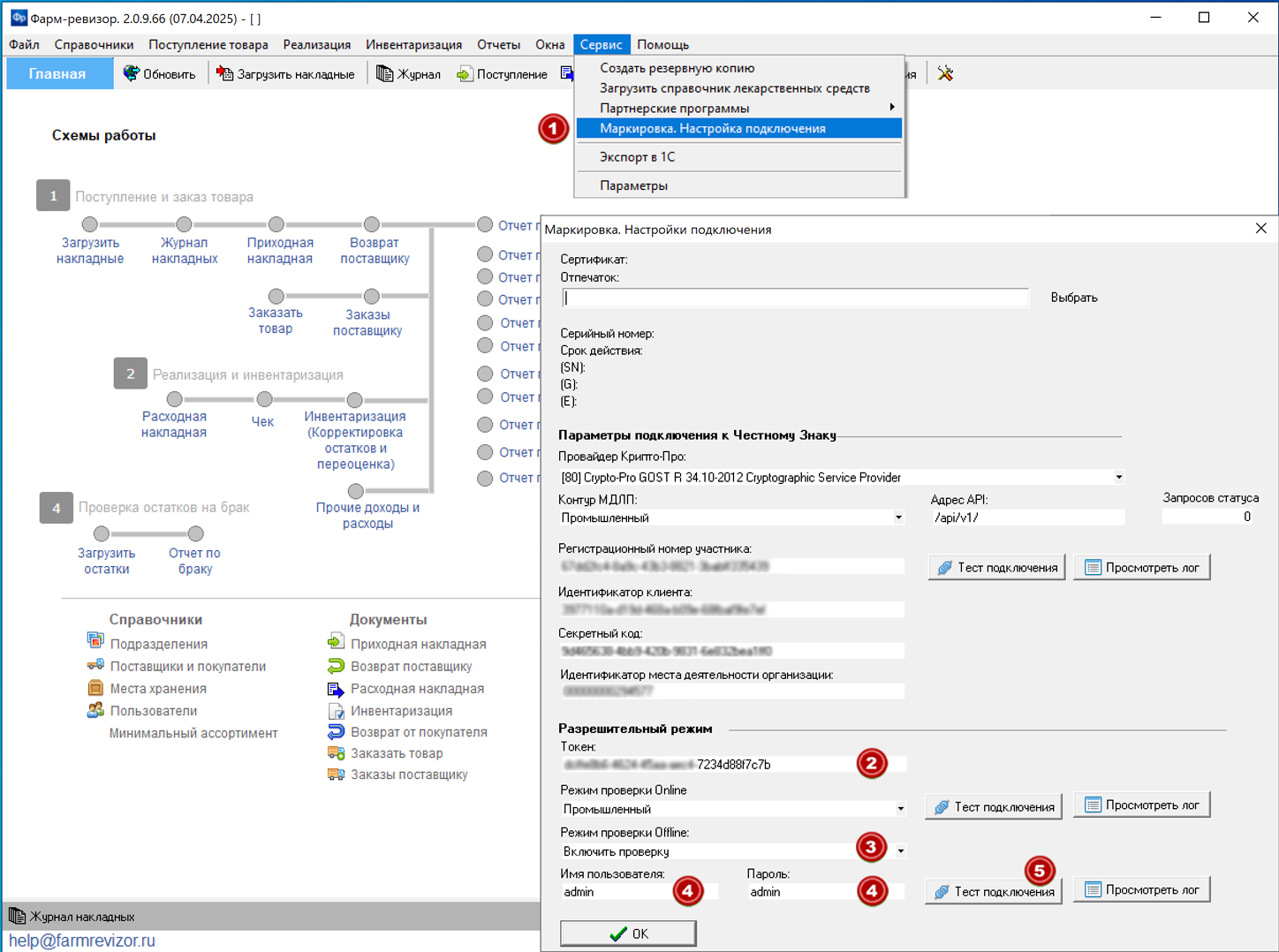1279x952 pixels.
Task: Open the Контур МДЛП dropdown
Action: point(898,518)
